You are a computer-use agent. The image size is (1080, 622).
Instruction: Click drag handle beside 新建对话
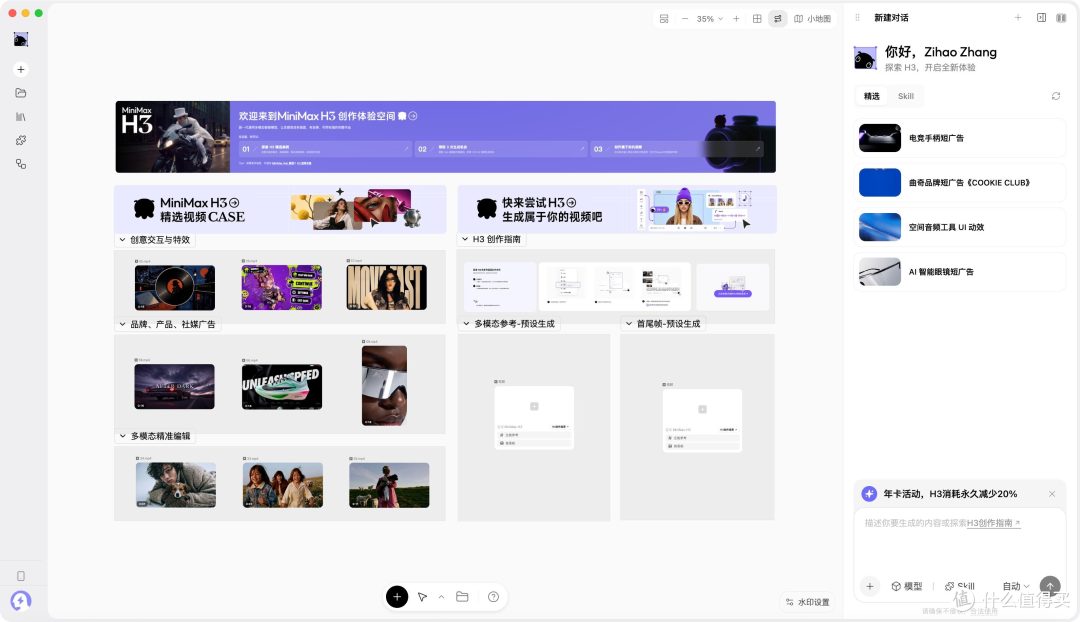[x=858, y=17]
